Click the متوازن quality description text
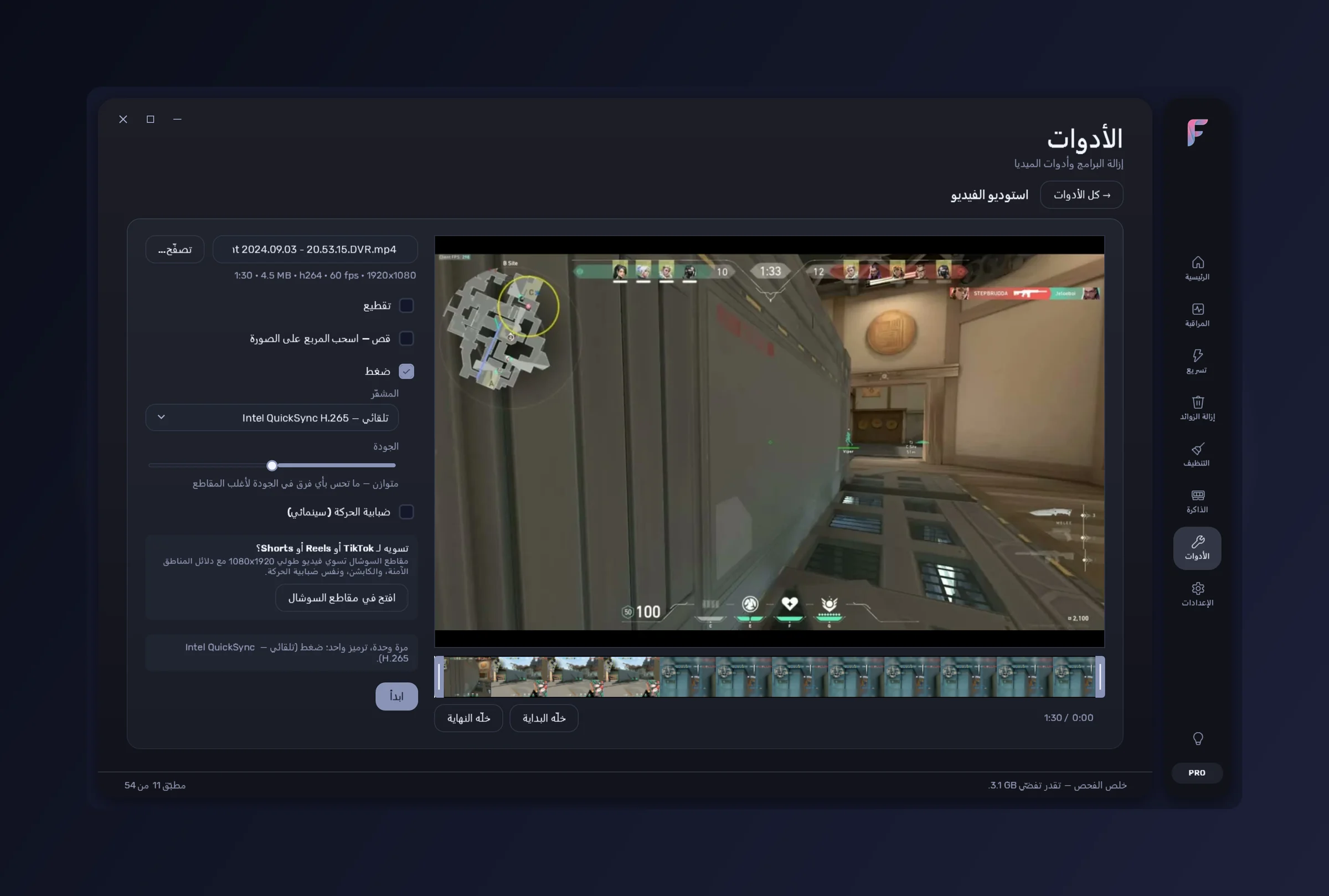The height and width of the screenshot is (896, 1329). point(295,483)
